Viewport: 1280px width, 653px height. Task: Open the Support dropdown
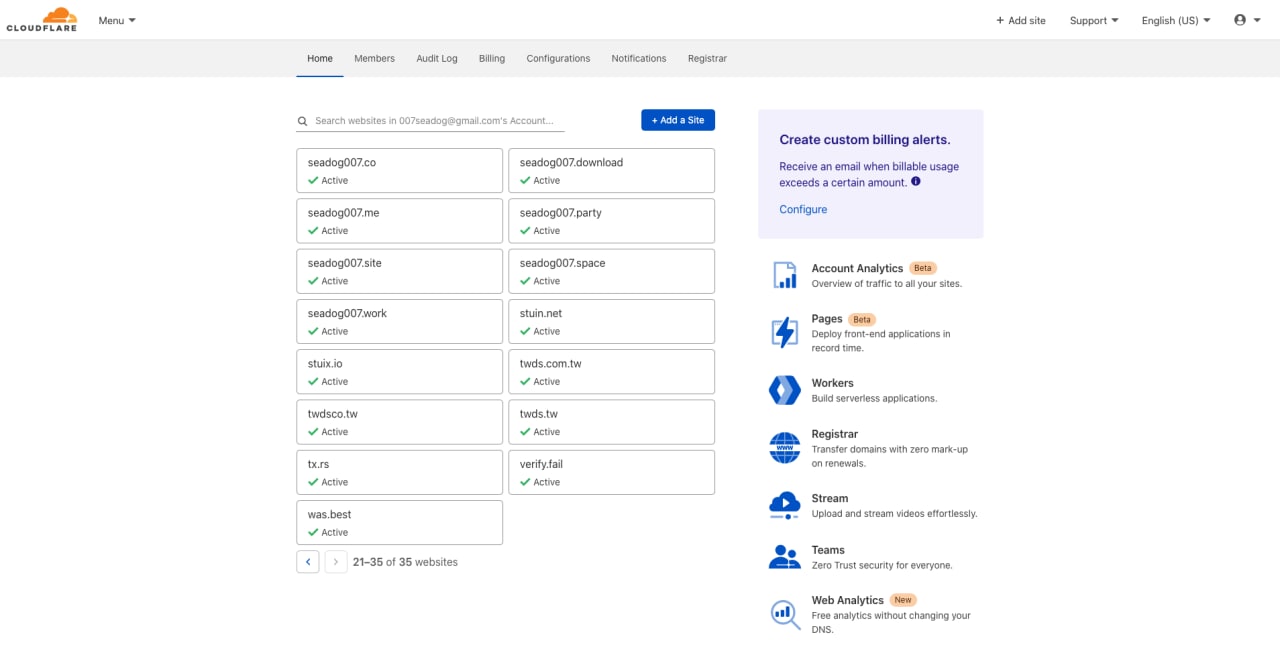coord(1094,20)
